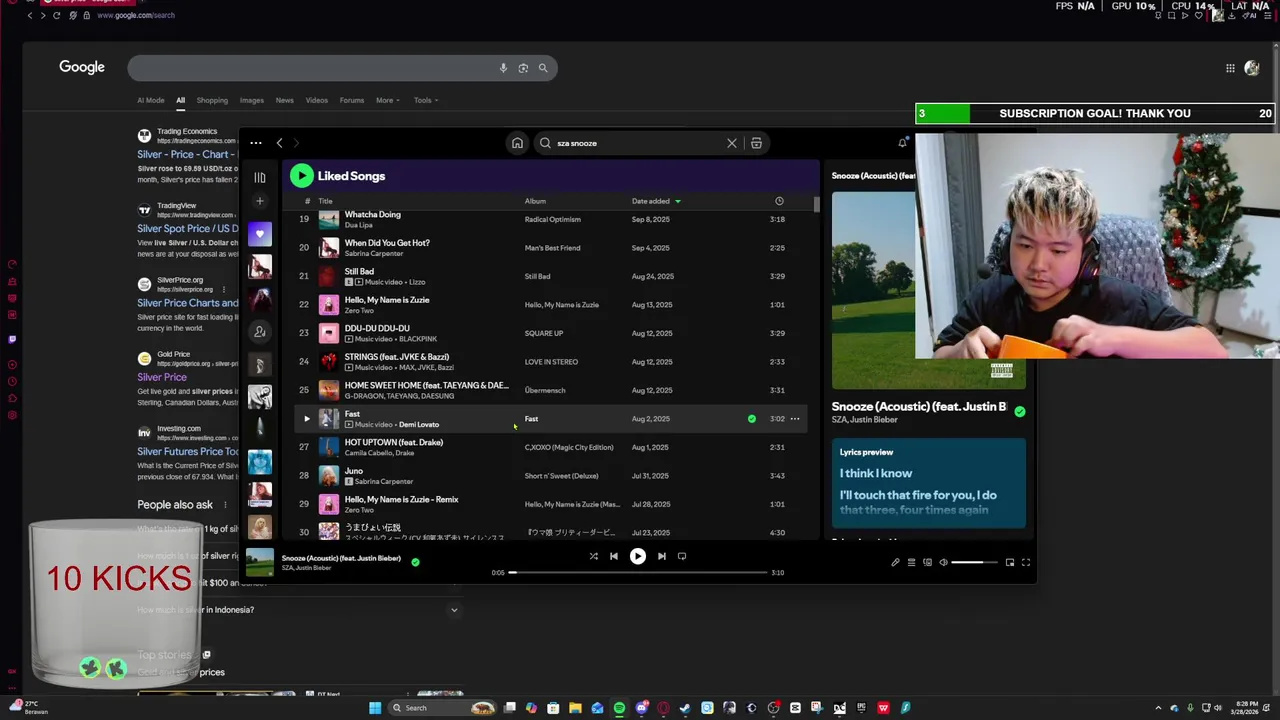This screenshot has height=720, width=1280.
Task: Open Google apps grid icon
Action: (x=1230, y=68)
